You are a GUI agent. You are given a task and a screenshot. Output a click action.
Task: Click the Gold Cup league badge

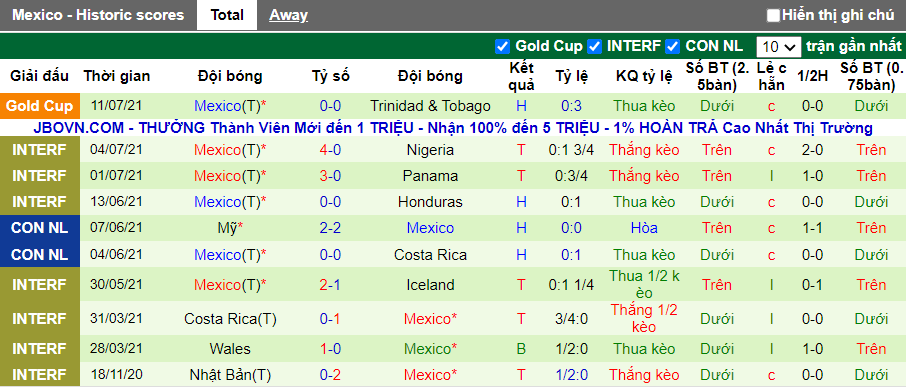[x=39, y=106]
